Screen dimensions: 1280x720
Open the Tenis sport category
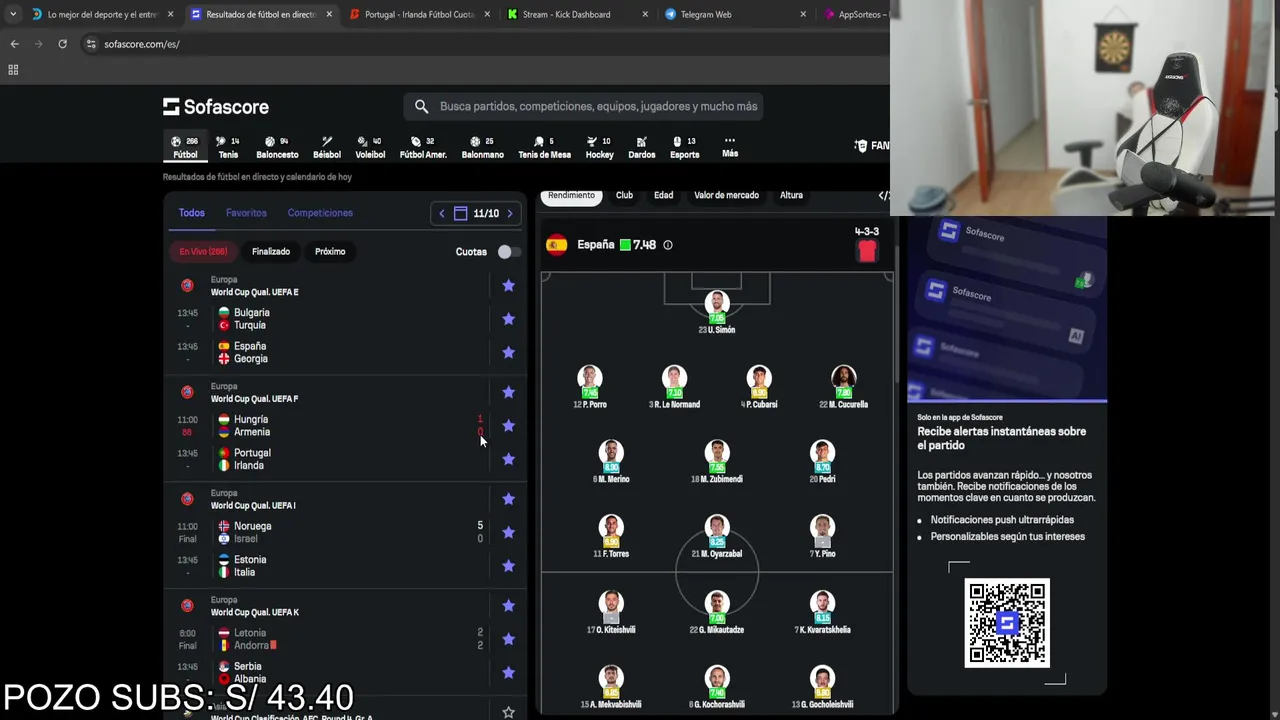(x=228, y=147)
